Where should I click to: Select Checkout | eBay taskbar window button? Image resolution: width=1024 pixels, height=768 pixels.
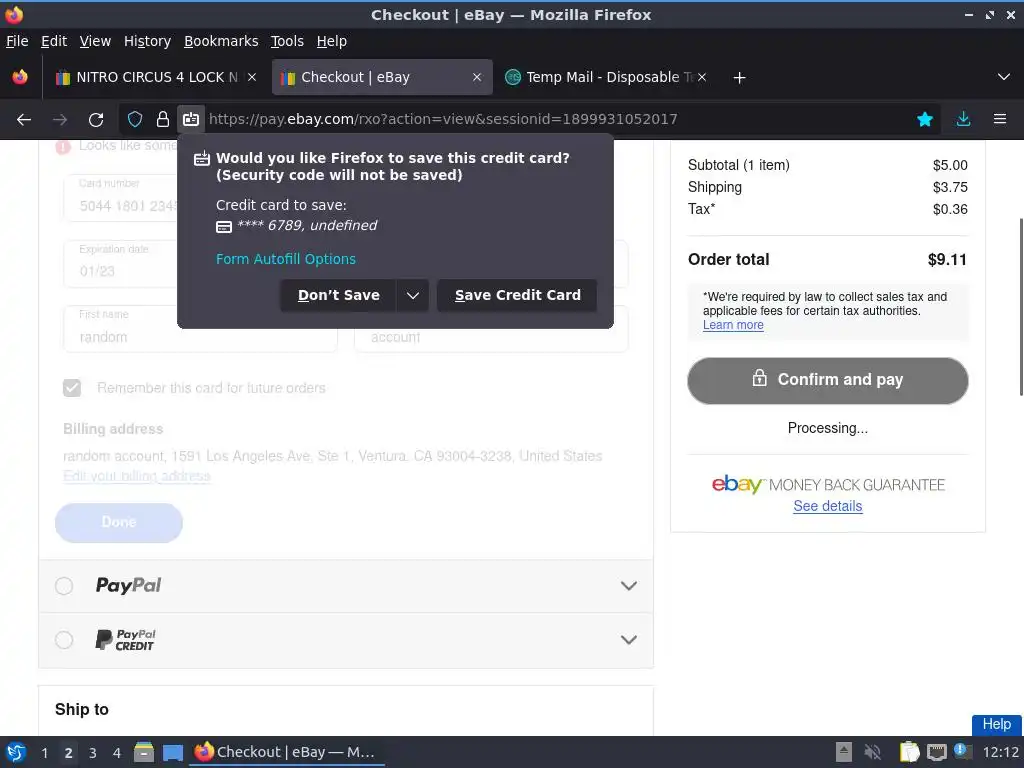(286, 752)
